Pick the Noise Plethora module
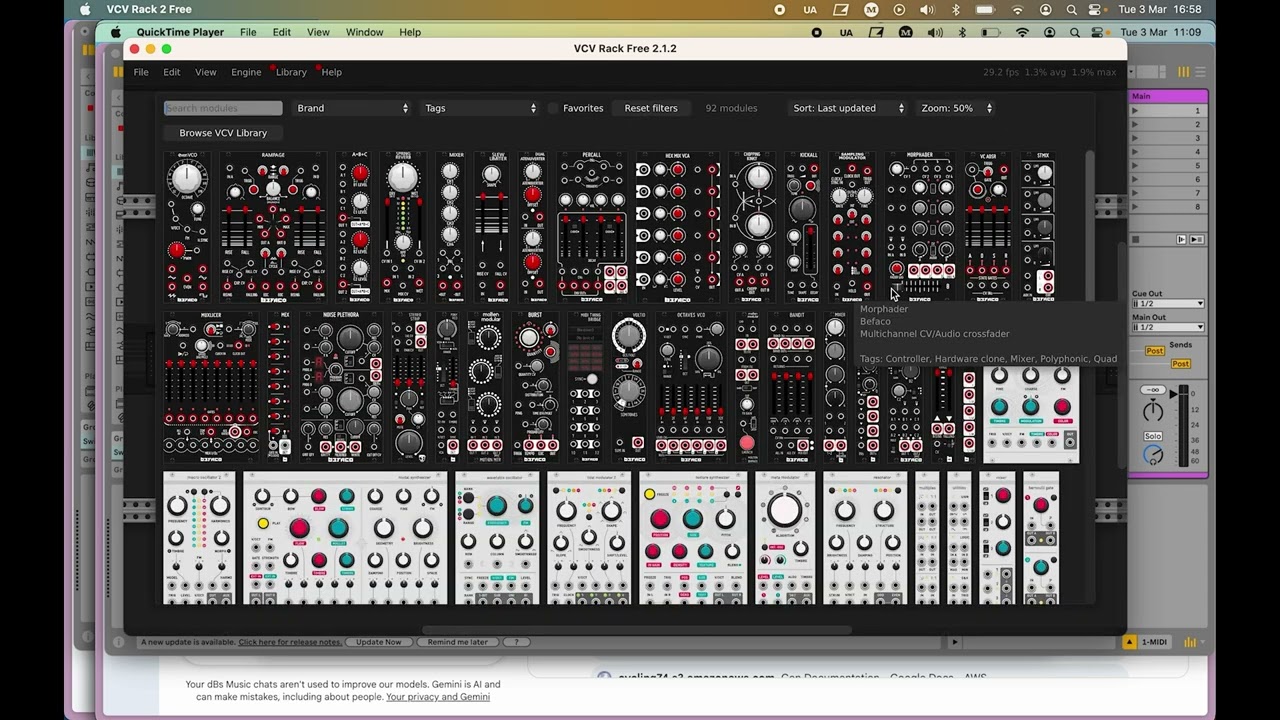This screenshot has height=720, width=1280. (x=341, y=387)
